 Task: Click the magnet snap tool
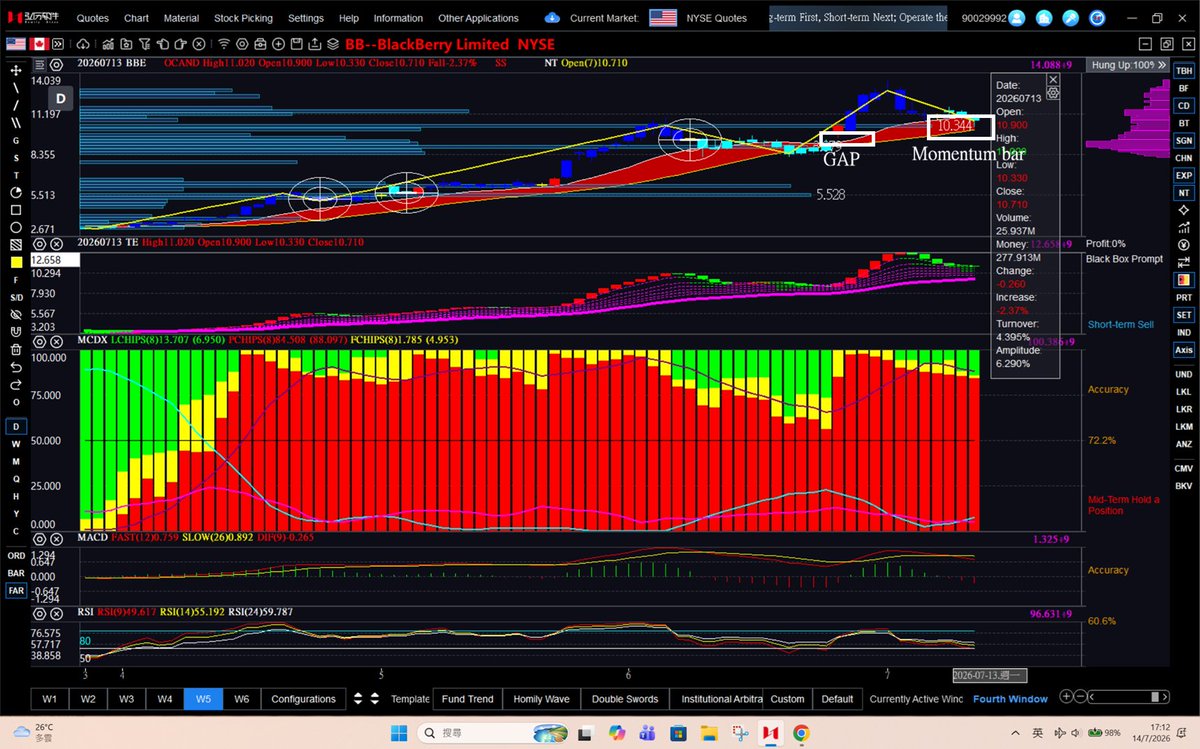(16, 332)
